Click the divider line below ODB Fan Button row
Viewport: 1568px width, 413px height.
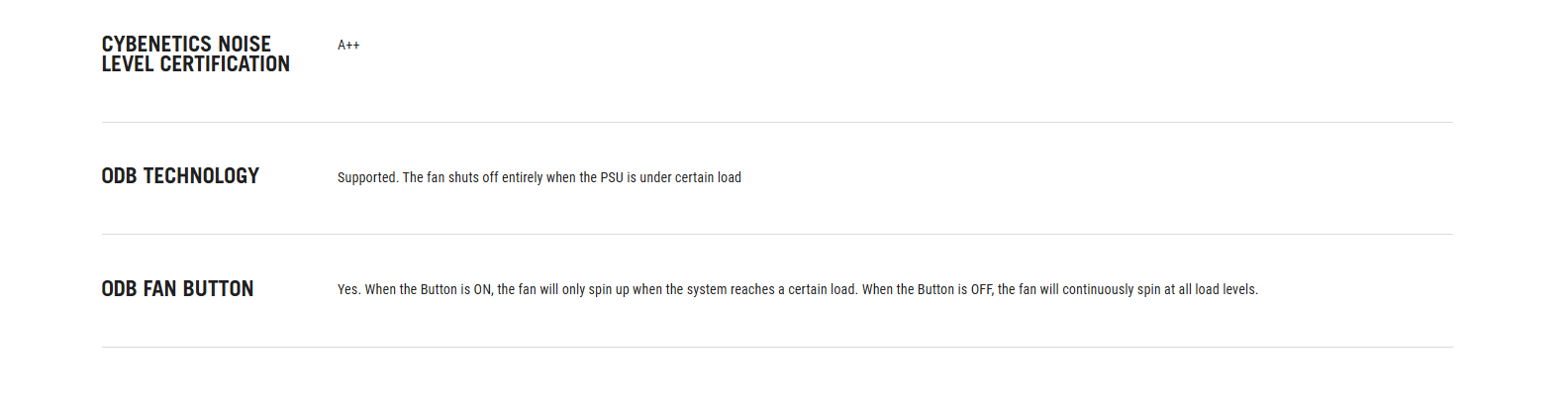tap(777, 348)
